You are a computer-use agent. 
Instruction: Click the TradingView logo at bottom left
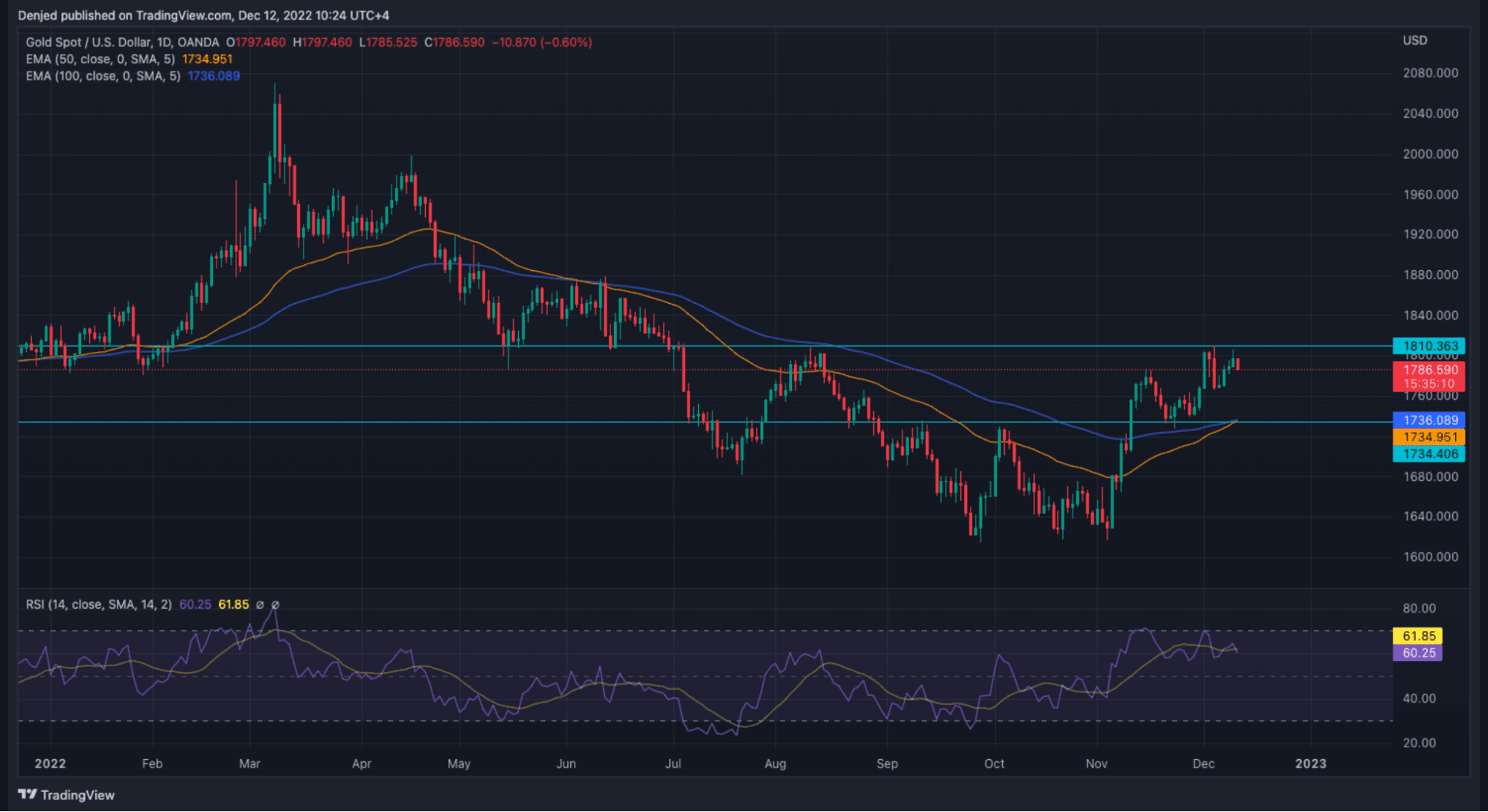pos(66,795)
